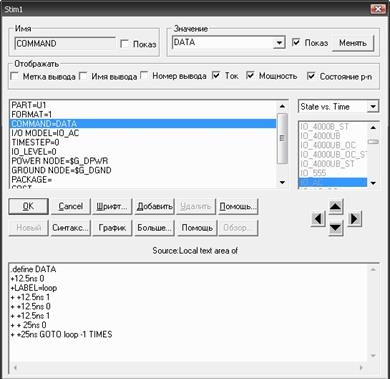Click the left arrow navigation button
390x379 pixels.
318,219
